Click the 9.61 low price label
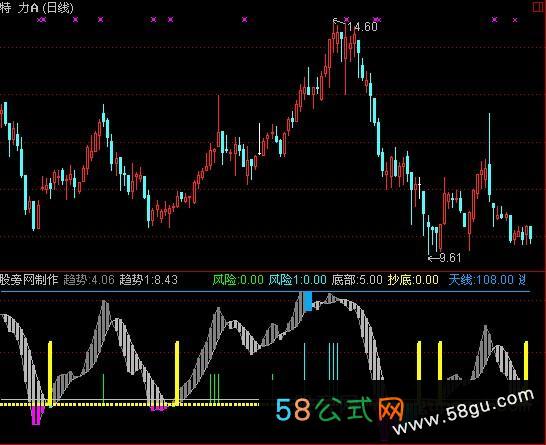Viewport: 546px width, 445px height. [x=450, y=258]
